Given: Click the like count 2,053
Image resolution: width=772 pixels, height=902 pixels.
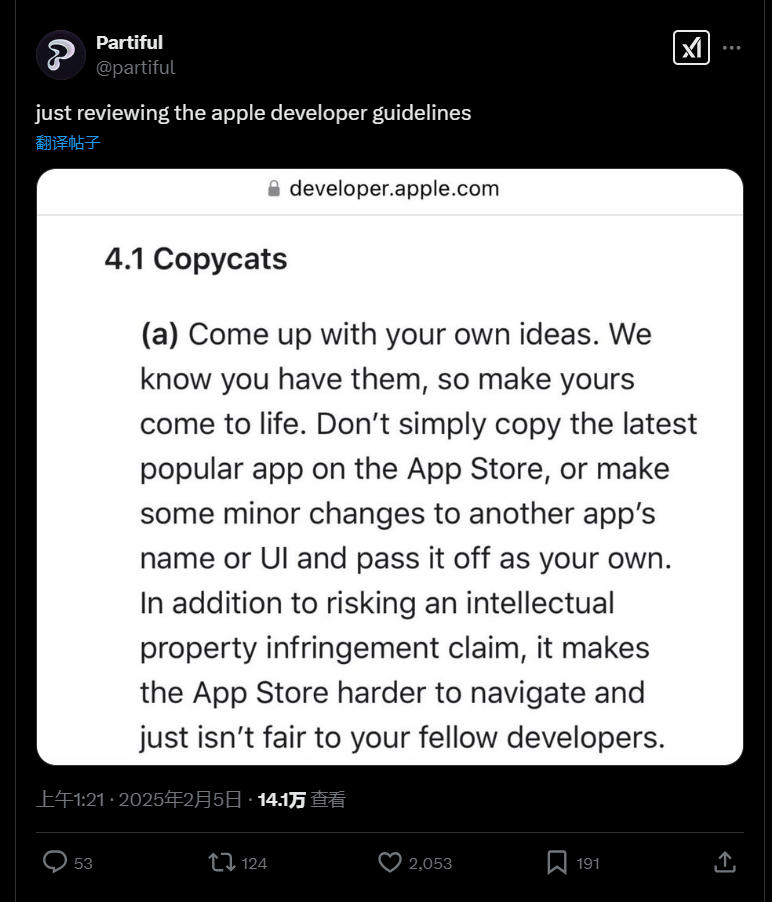Looking at the screenshot, I should click(430, 863).
